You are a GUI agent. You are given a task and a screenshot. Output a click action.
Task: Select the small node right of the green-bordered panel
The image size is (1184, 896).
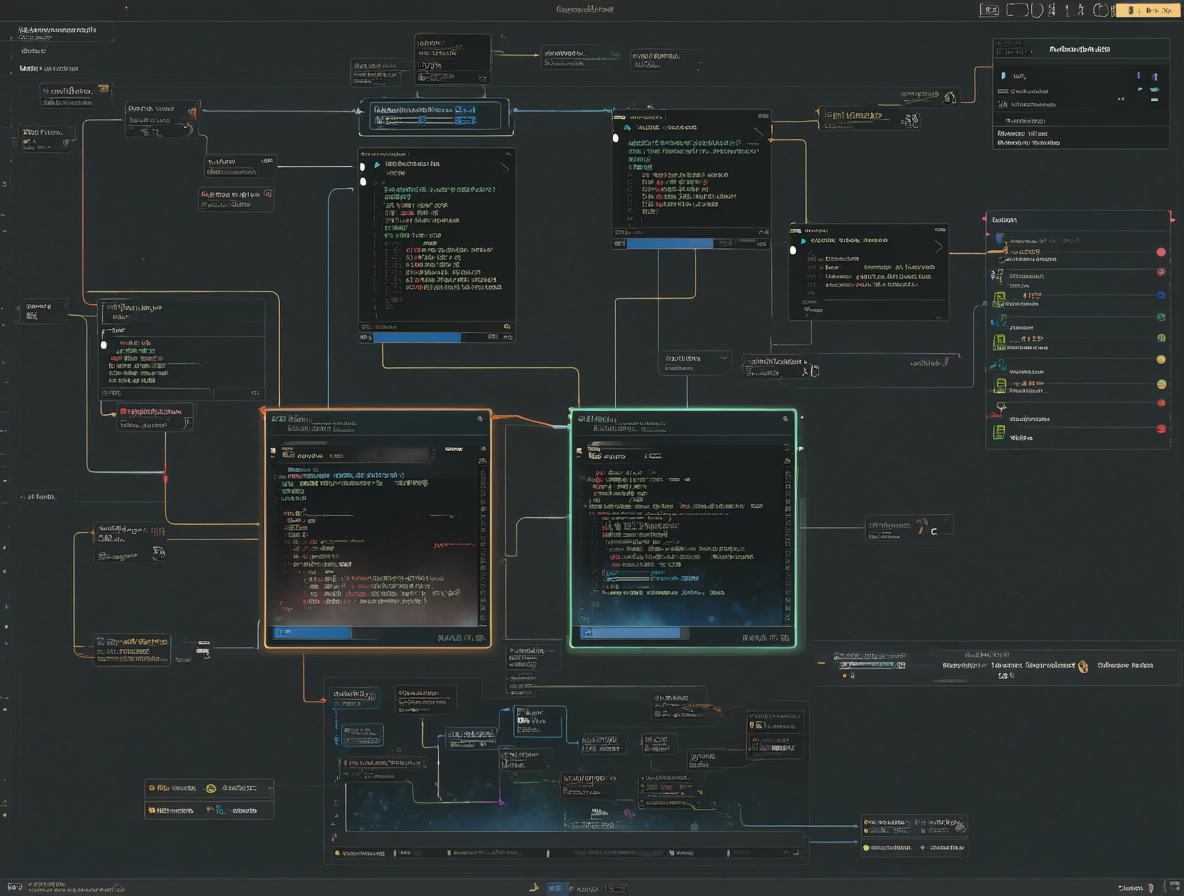pyautogui.click(x=909, y=527)
